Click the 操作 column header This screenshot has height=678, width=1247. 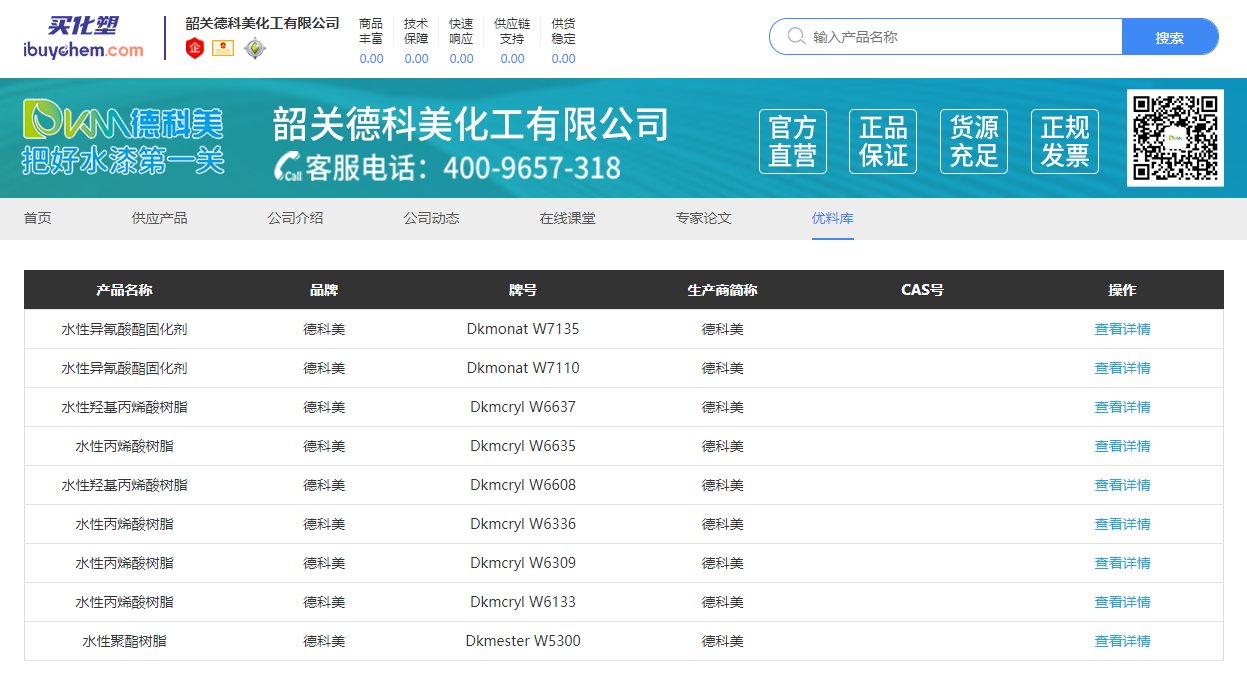(1123, 290)
